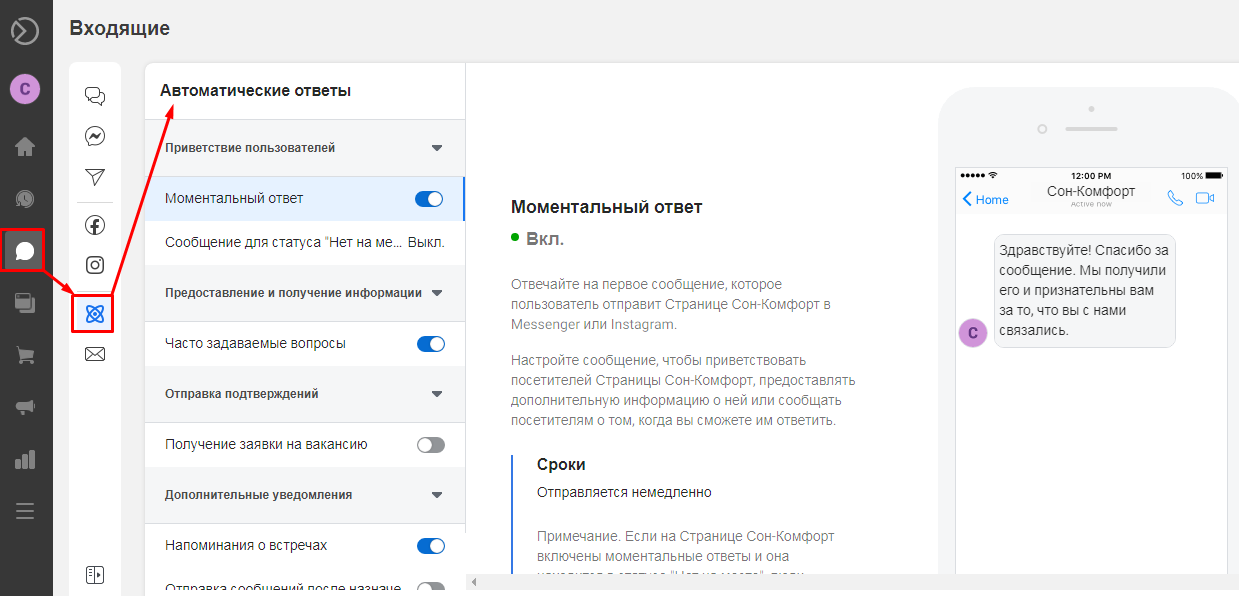1239x596 pixels.
Task: Enable Получение заявки на вакансию
Action: [429, 444]
